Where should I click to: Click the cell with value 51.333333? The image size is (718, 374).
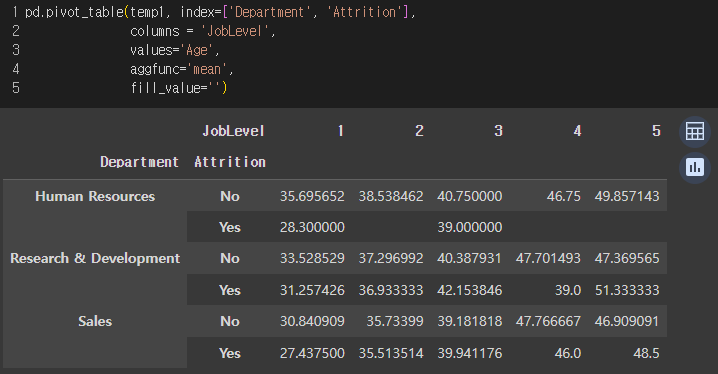tap(627, 290)
